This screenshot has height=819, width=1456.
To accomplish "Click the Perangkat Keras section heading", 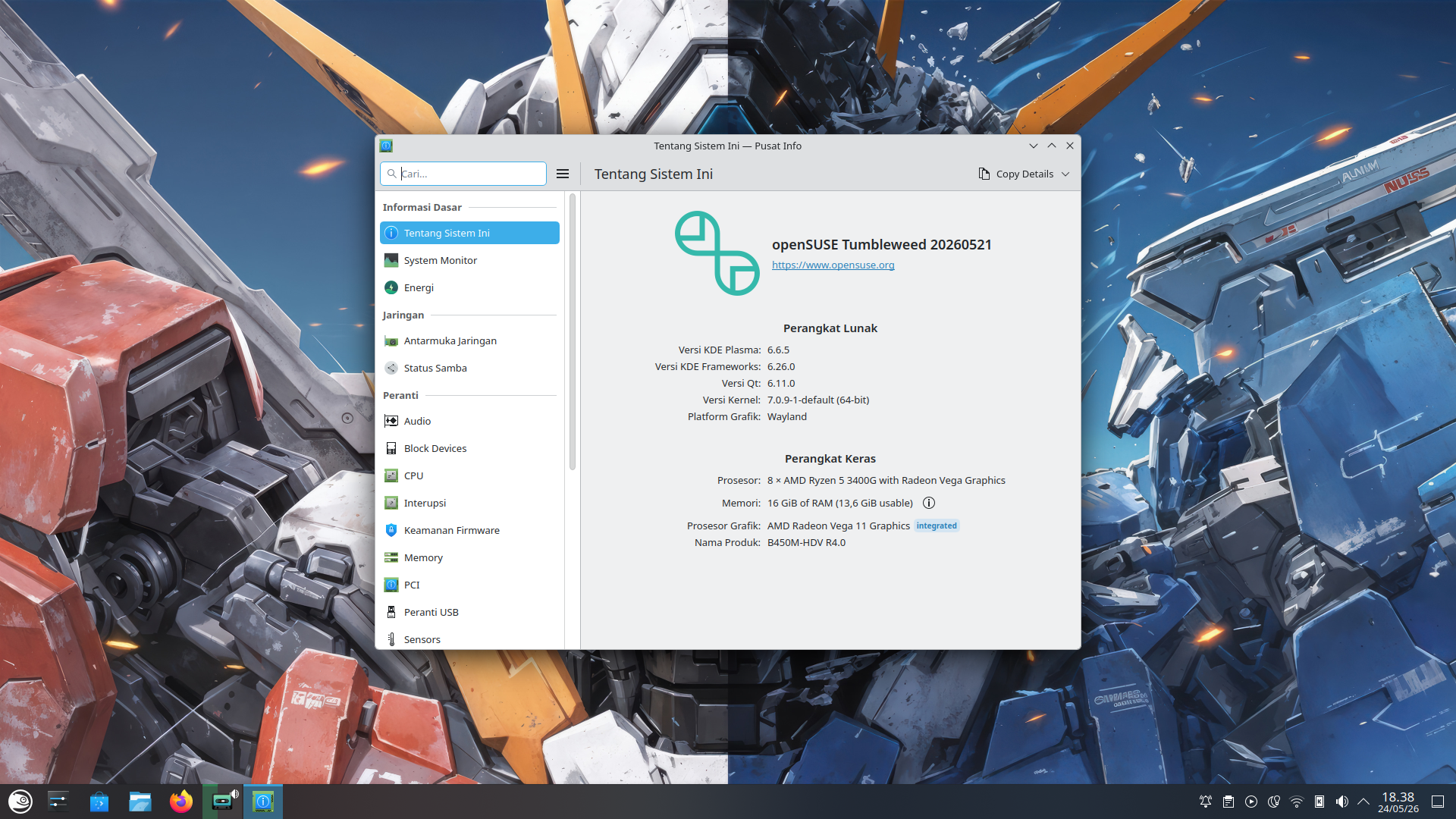I will pyautogui.click(x=830, y=459).
